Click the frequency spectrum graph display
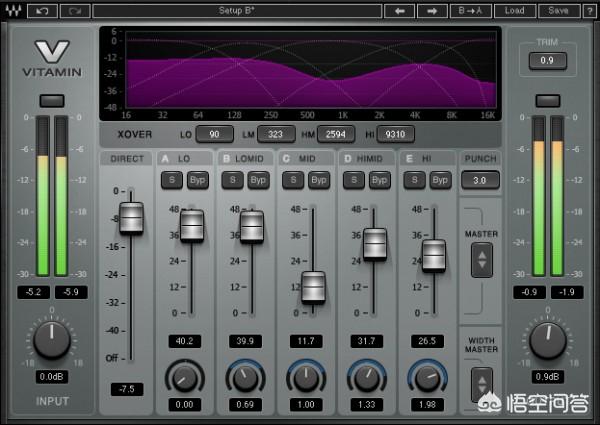The image size is (600, 425). (300, 73)
